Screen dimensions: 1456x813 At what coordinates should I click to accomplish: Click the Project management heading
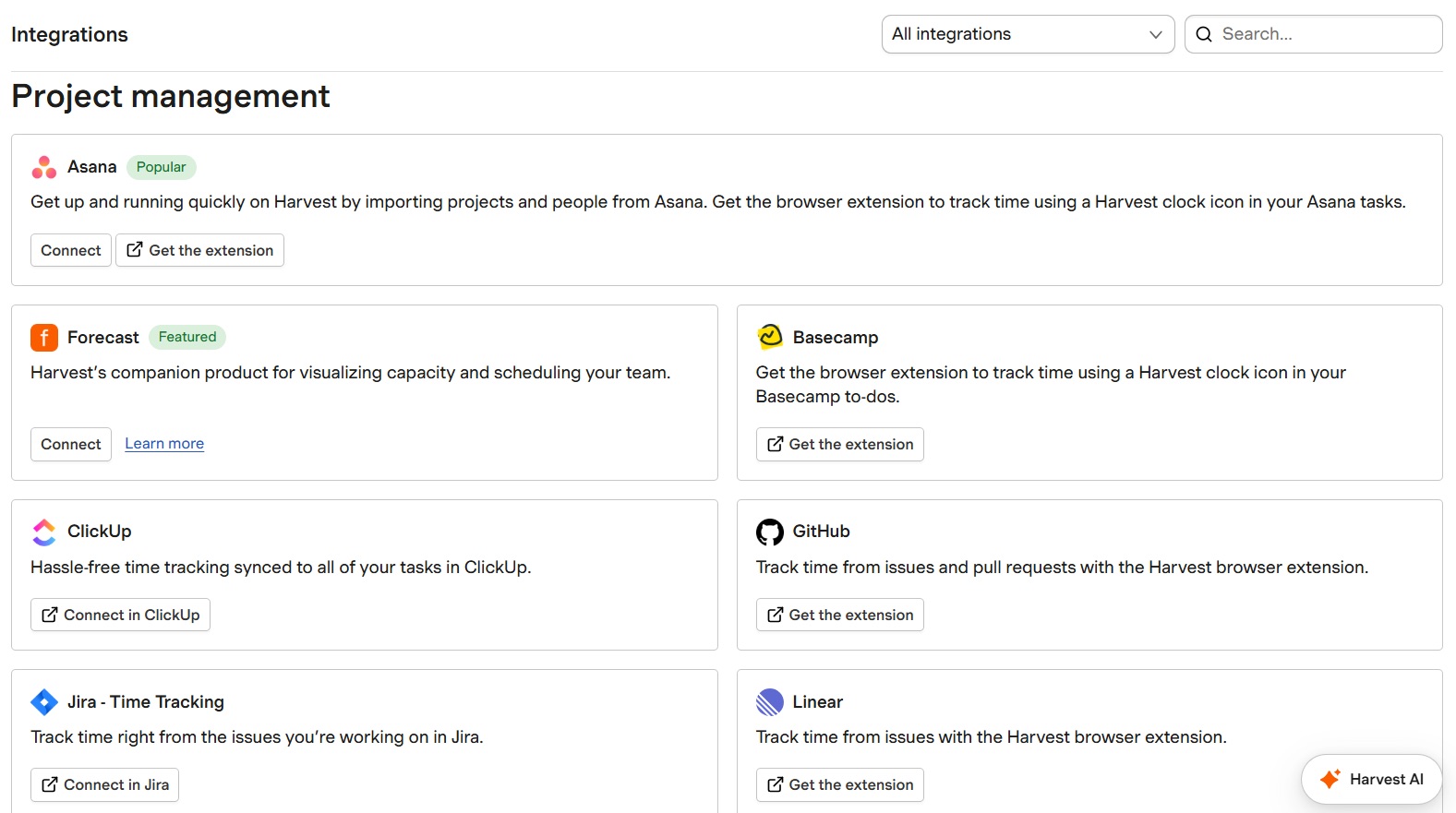click(x=171, y=96)
